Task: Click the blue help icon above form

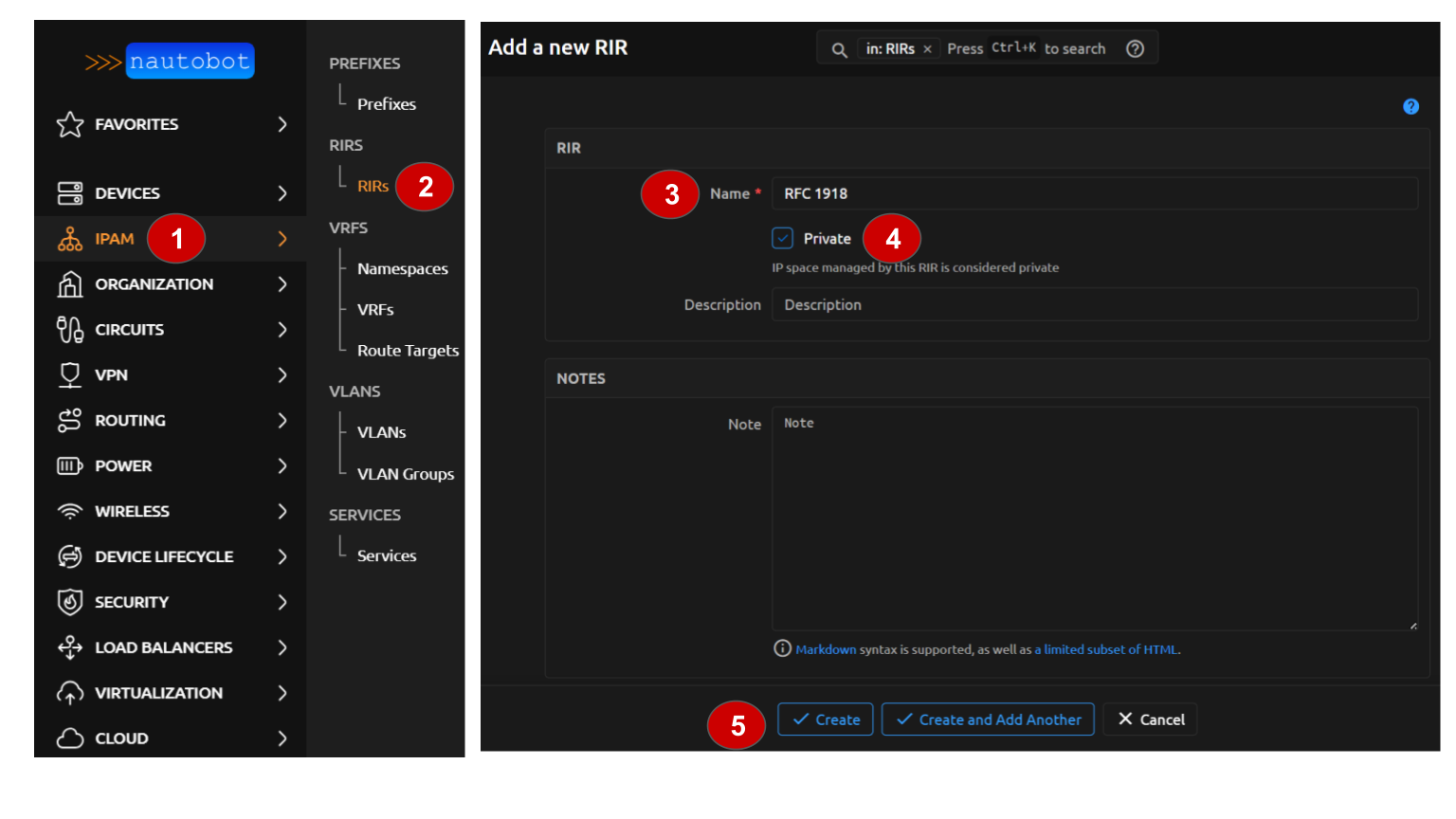Action: click(x=1410, y=106)
